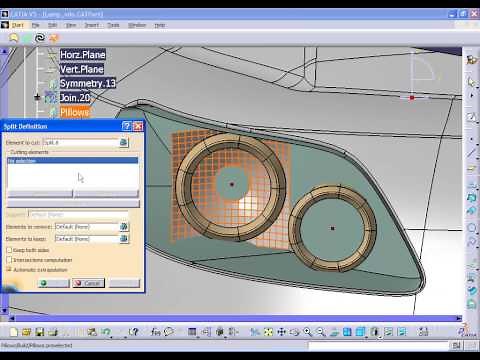Click the icon beside Element to cut field
Viewport: 480px width, 360px height.
pos(123,142)
